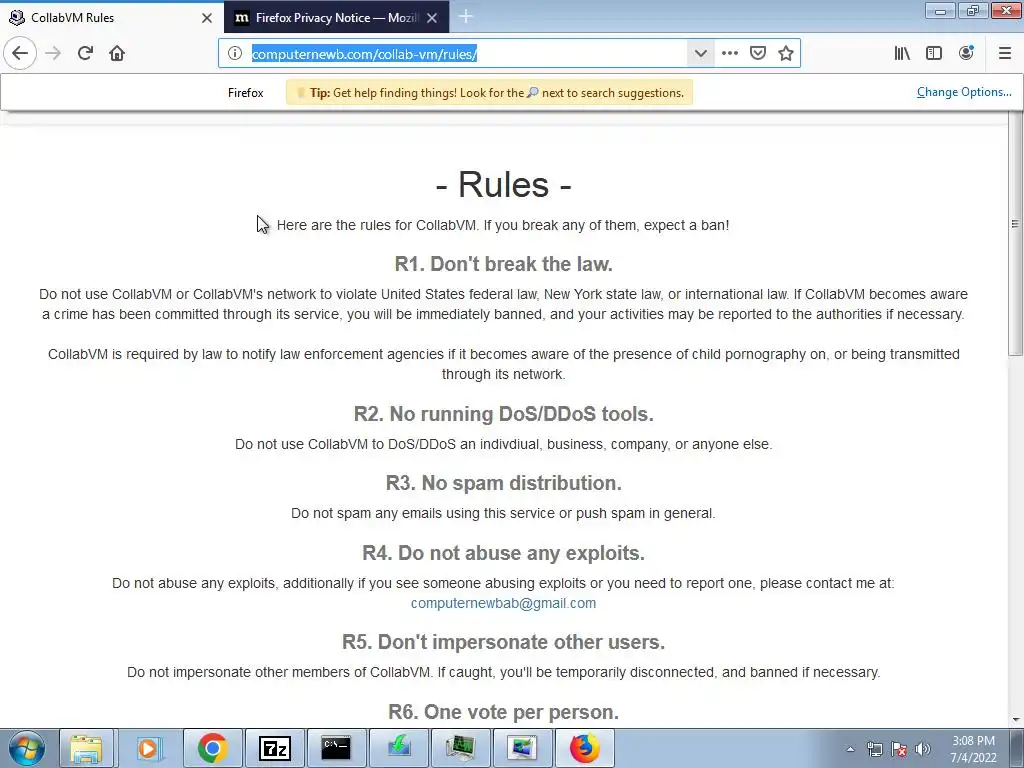The height and width of the screenshot is (768, 1024).
Task: Open the network tray icon
Action: coord(874,749)
